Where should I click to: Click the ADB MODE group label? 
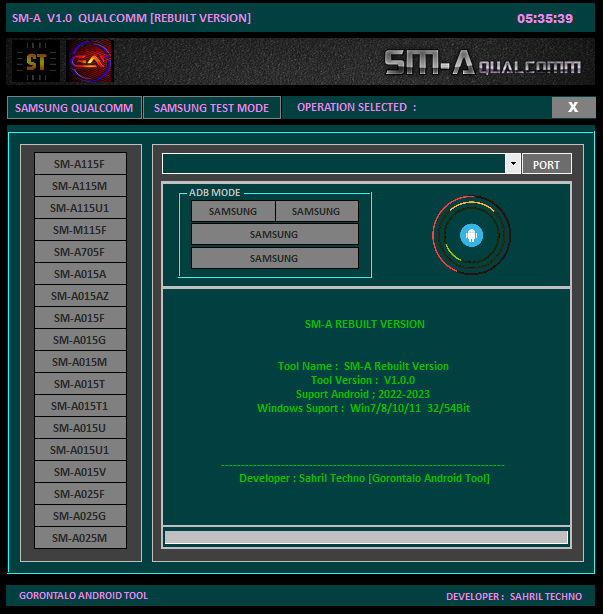click(x=215, y=192)
